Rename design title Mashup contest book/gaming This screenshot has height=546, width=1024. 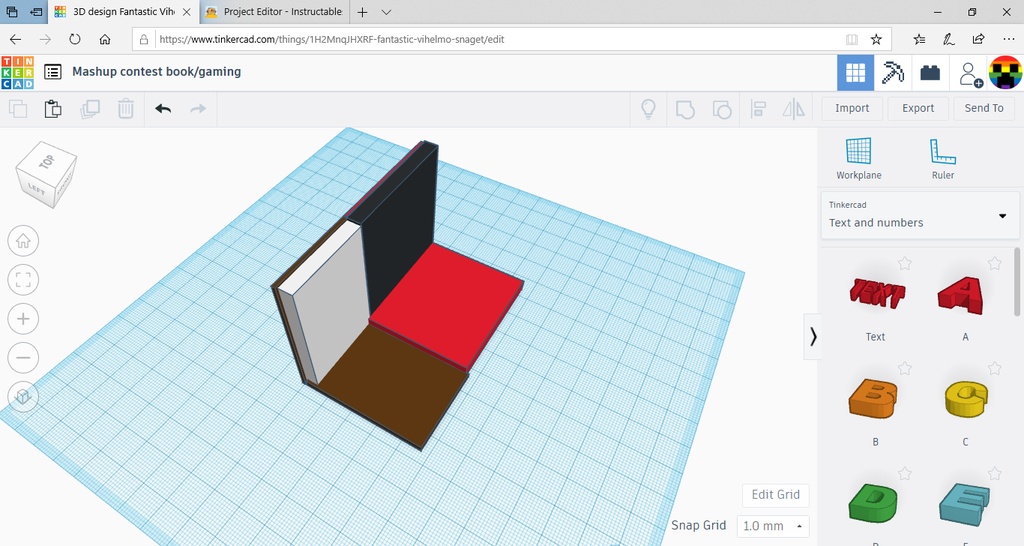coord(157,72)
